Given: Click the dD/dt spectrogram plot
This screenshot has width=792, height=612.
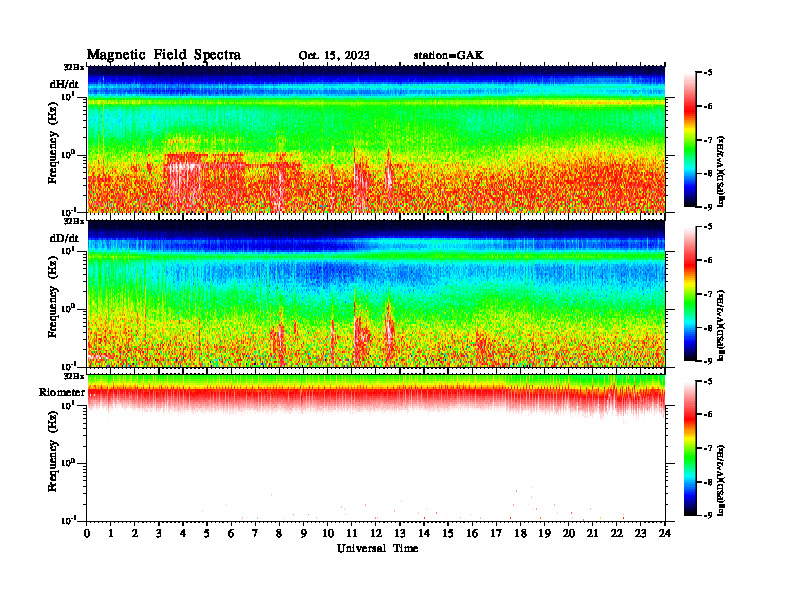Looking at the screenshot, I should click(x=376, y=293).
